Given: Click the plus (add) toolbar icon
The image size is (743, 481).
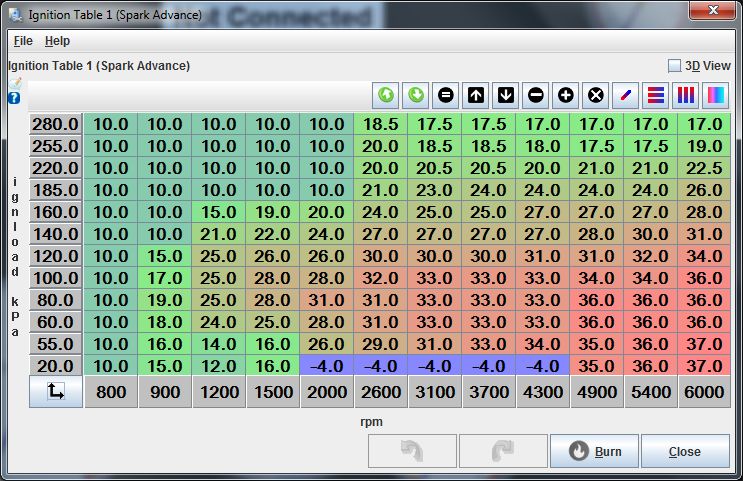Looking at the screenshot, I should tap(566, 95).
